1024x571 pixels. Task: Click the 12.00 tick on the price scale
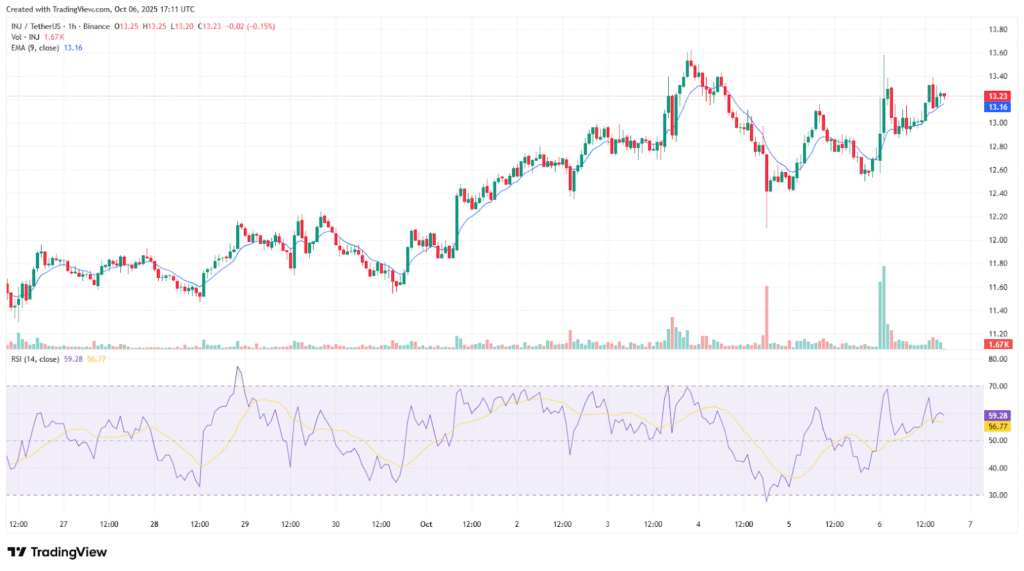pyautogui.click(x=996, y=240)
